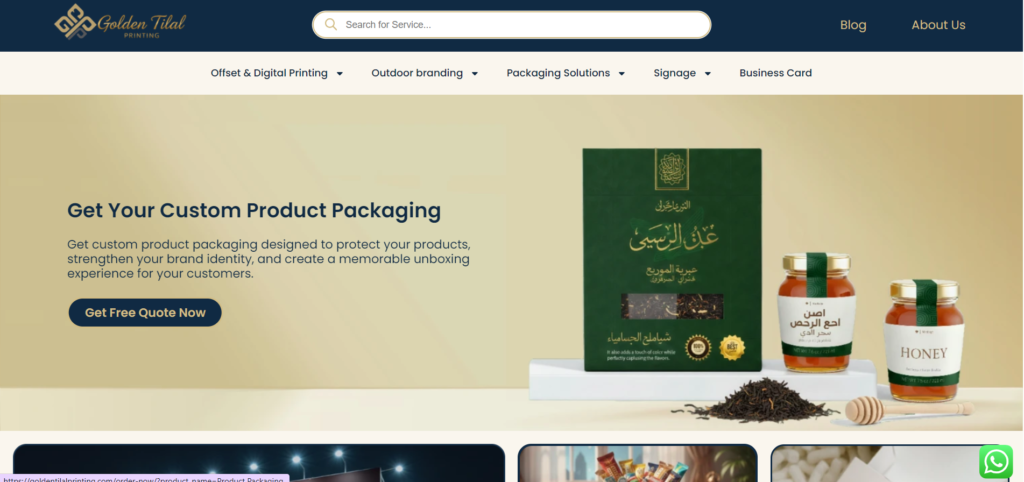Viewport: 1024px width, 482px height.
Task: Click the Get Free Quote Now button
Action: 145,313
